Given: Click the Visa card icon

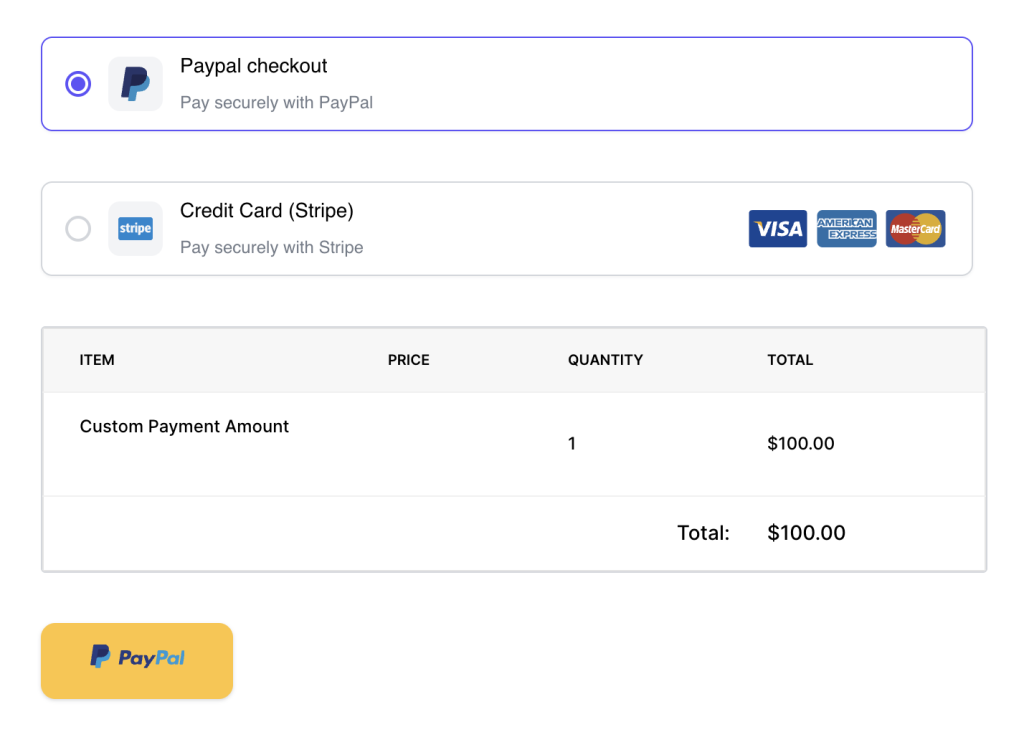Looking at the screenshot, I should [x=777, y=228].
